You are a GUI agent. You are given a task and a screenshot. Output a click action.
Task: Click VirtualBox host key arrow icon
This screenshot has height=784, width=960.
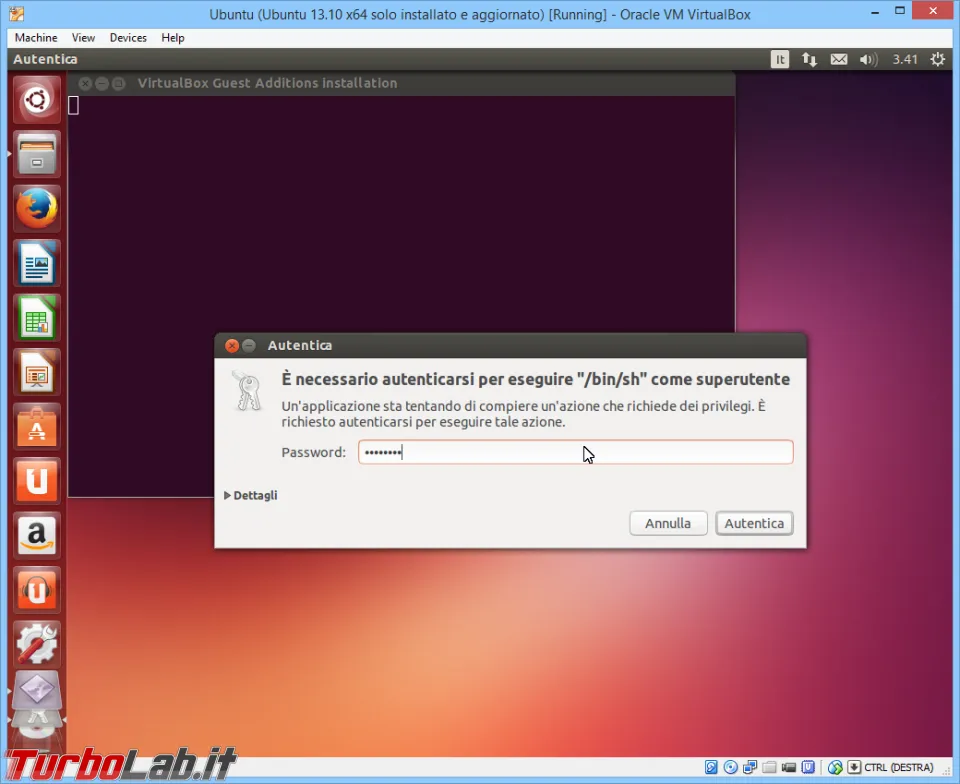click(854, 767)
